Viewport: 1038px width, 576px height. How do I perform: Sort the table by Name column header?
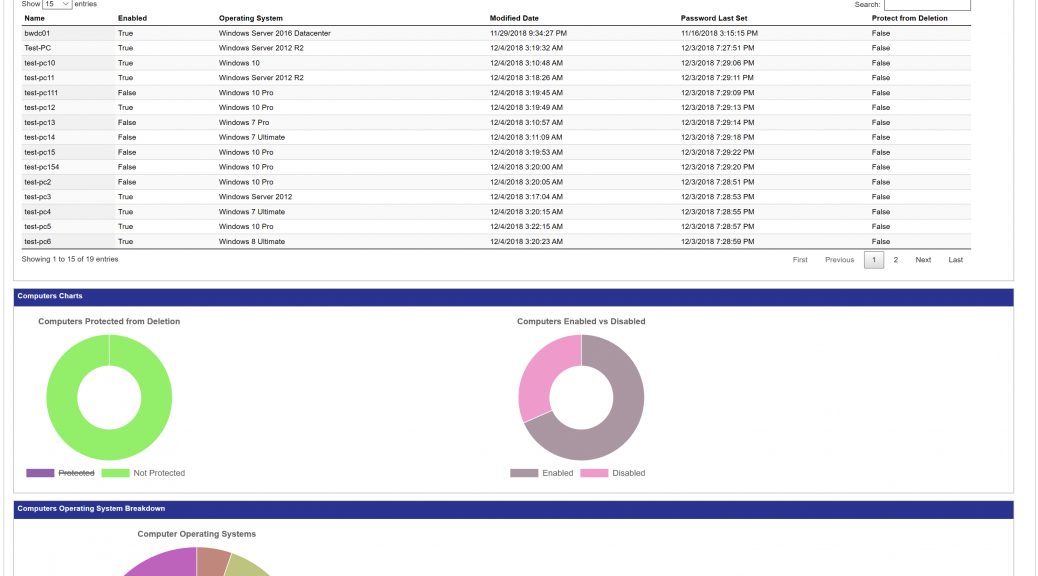(34, 19)
